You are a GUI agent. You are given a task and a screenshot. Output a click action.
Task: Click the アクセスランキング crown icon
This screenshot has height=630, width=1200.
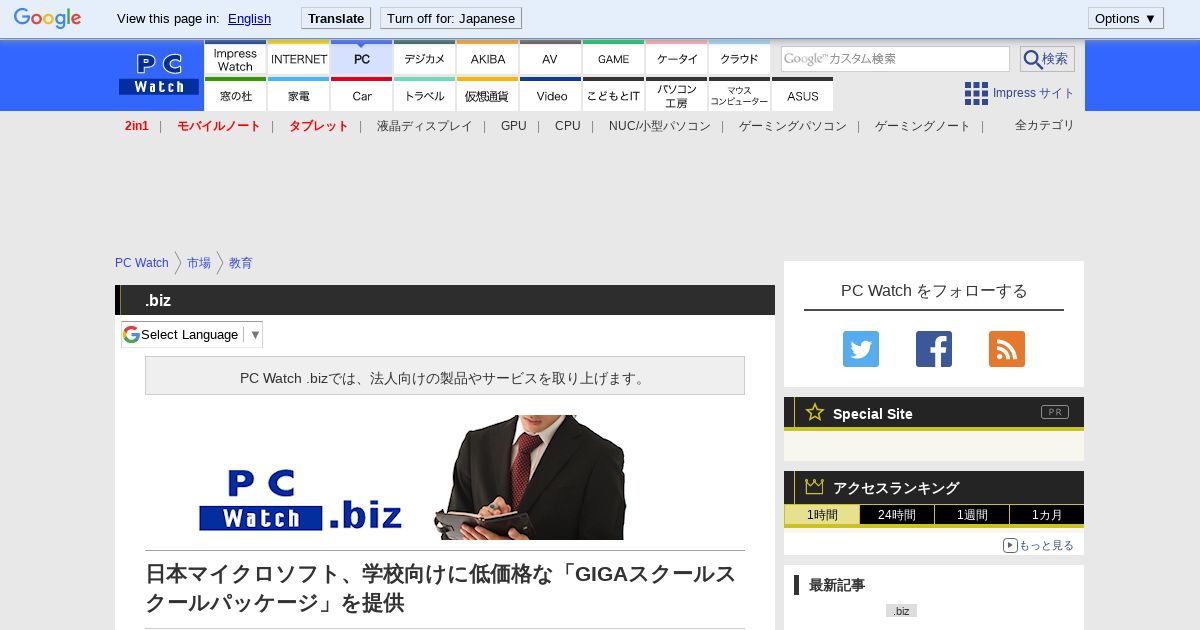[815, 487]
